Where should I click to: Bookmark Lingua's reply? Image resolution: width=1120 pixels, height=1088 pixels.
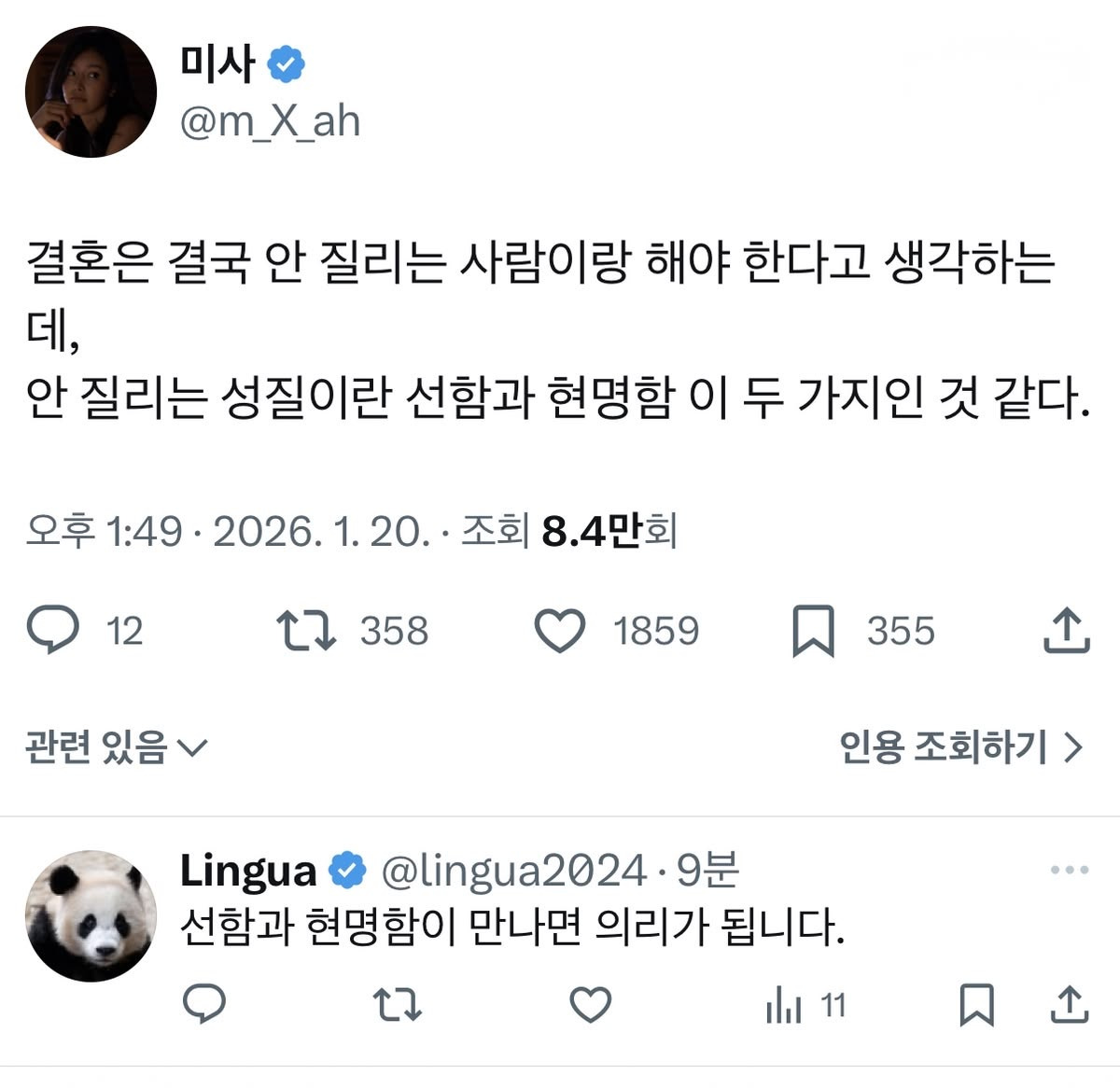coord(976,1005)
